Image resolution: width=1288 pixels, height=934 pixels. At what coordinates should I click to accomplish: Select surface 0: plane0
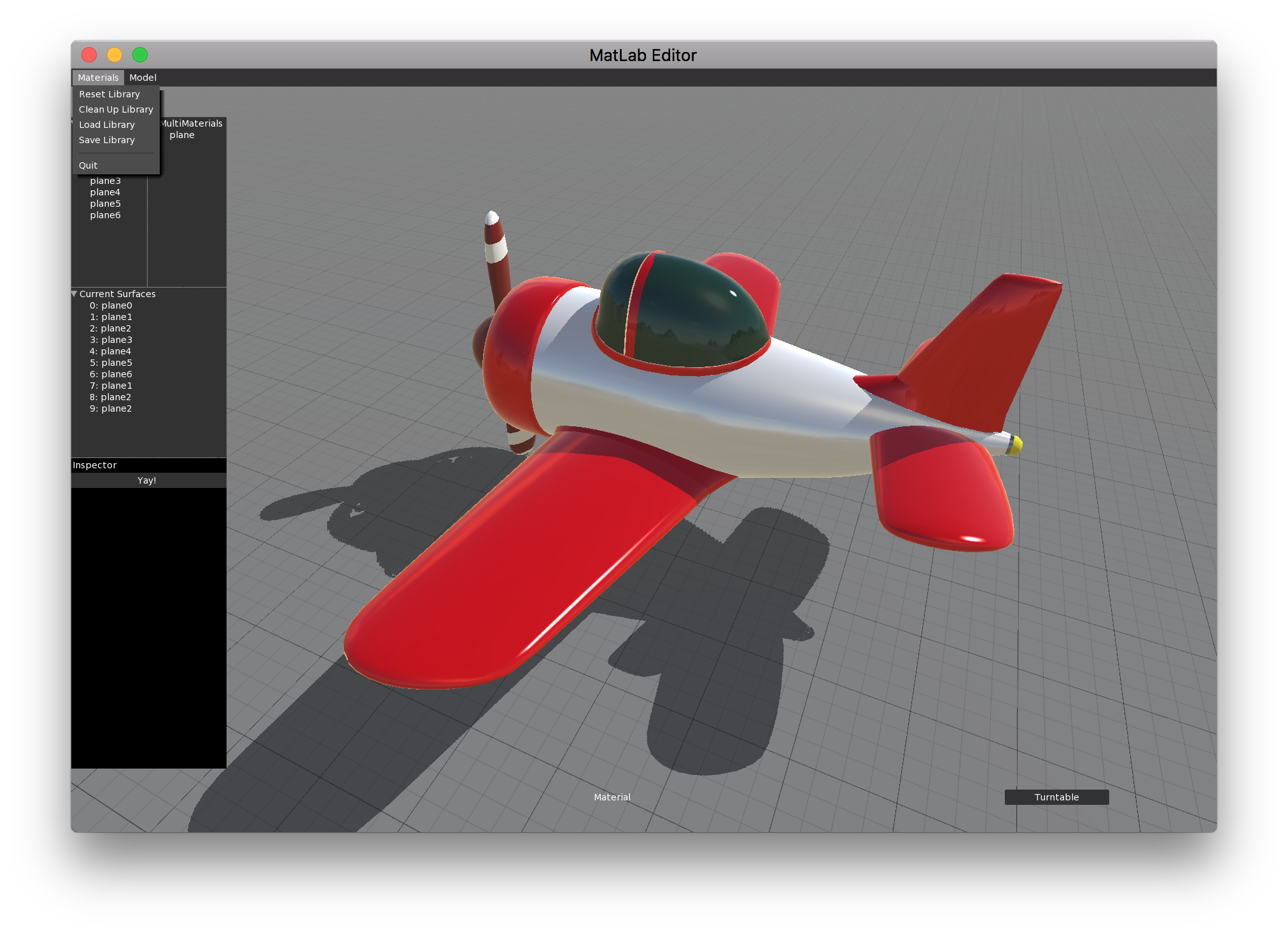click(x=111, y=305)
